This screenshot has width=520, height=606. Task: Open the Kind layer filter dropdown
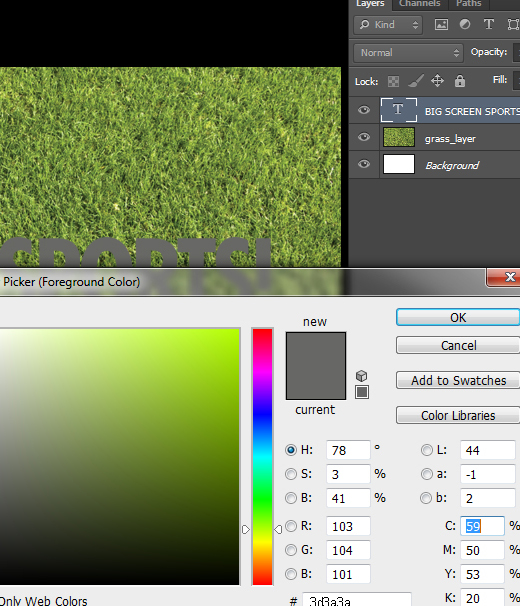point(388,25)
